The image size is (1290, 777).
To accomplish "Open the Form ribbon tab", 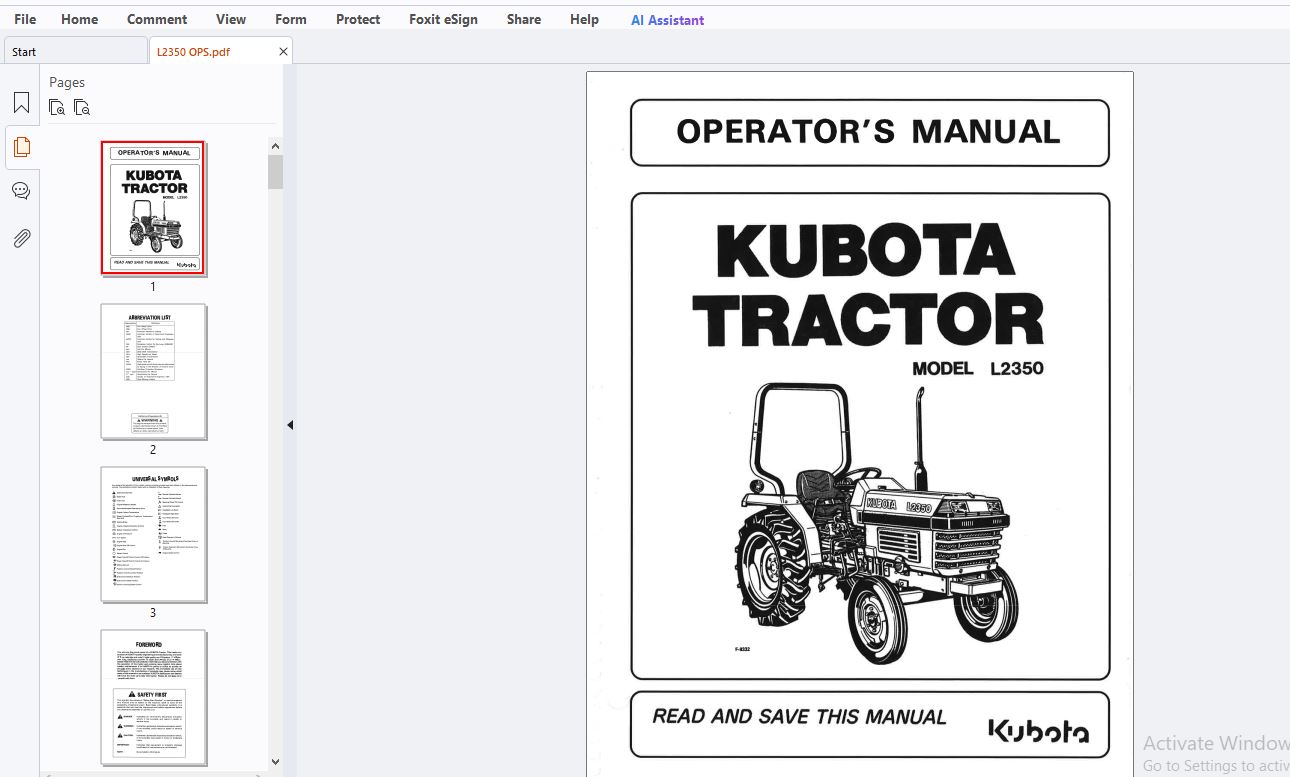I will pos(291,19).
